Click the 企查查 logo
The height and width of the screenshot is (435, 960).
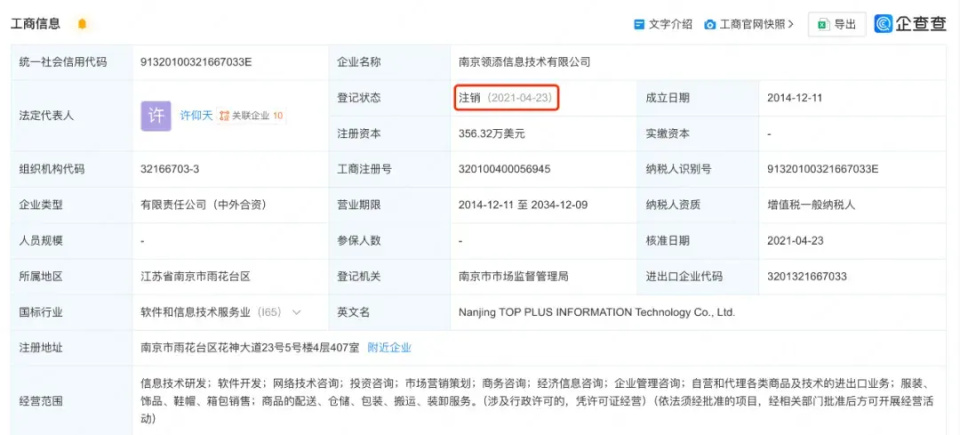[910, 24]
